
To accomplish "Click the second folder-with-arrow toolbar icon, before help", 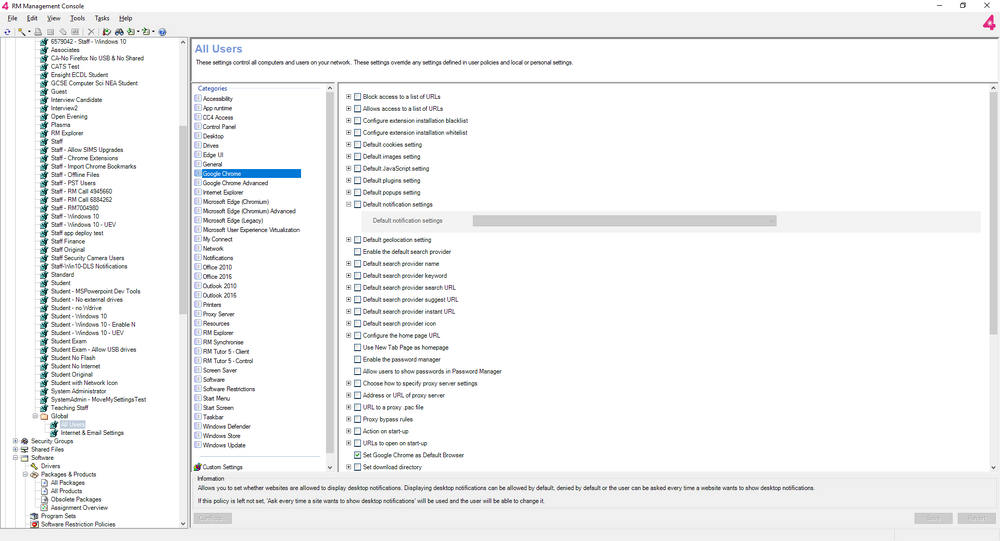I will [146, 32].
